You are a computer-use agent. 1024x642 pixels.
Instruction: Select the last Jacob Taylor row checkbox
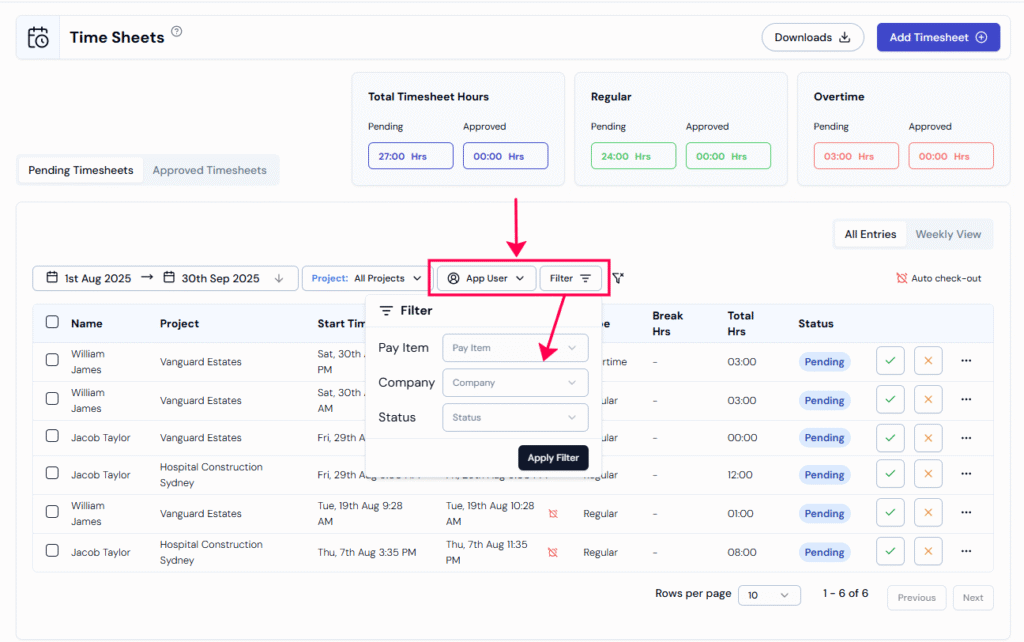click(x=52, y=551)
